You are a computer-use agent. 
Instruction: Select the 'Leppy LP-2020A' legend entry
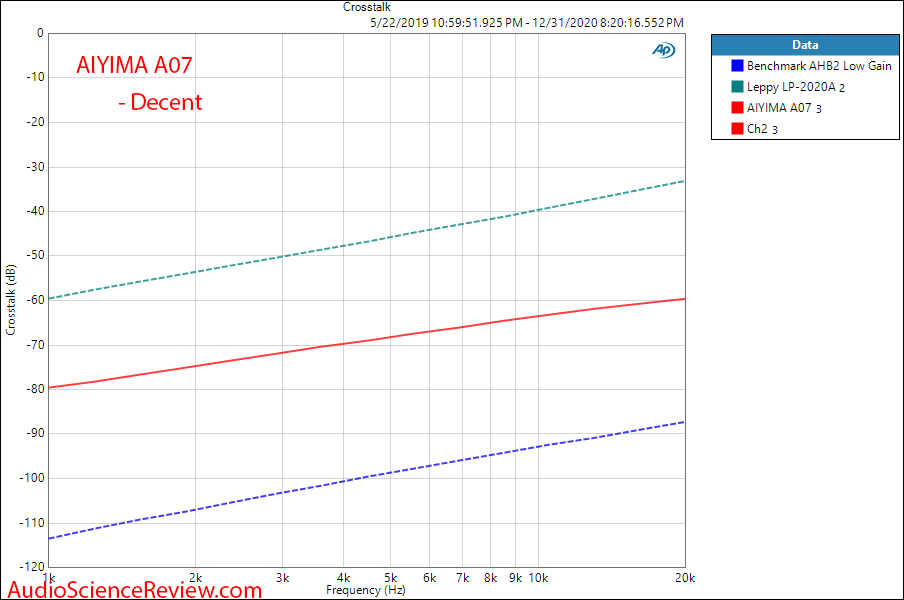[796, 87]
